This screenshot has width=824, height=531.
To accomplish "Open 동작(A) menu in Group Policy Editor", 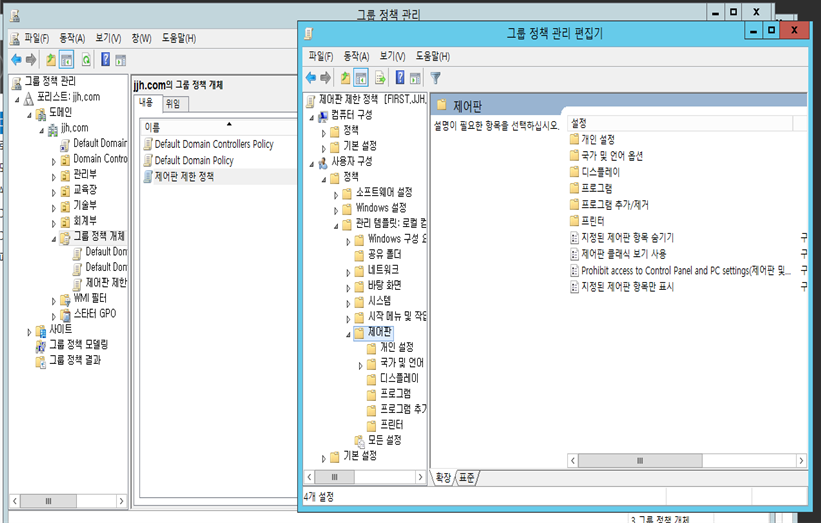I will (356, 56).
